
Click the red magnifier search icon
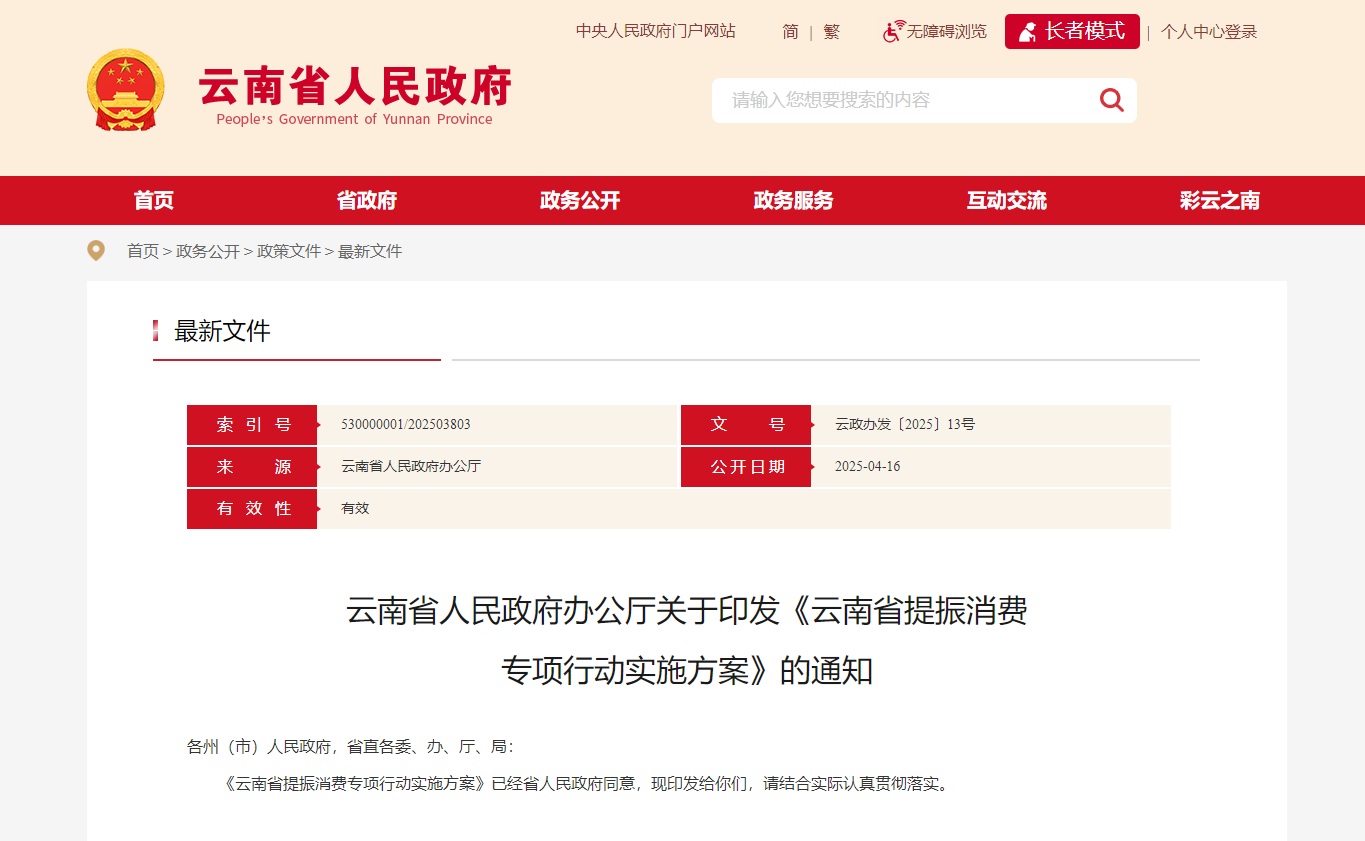pyautogui.click(x=1112, y=99)
